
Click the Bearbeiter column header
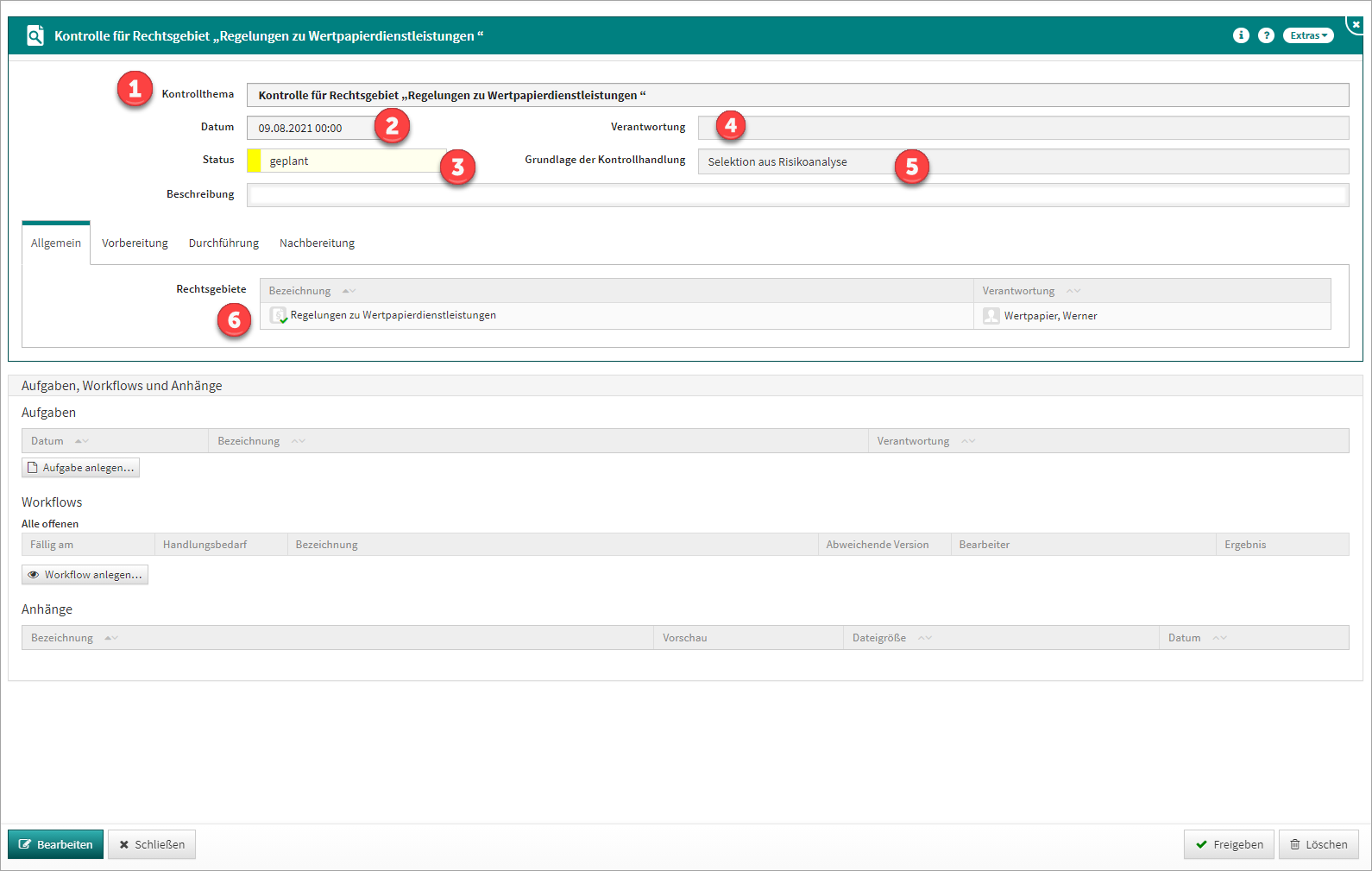click(1084, 545)
